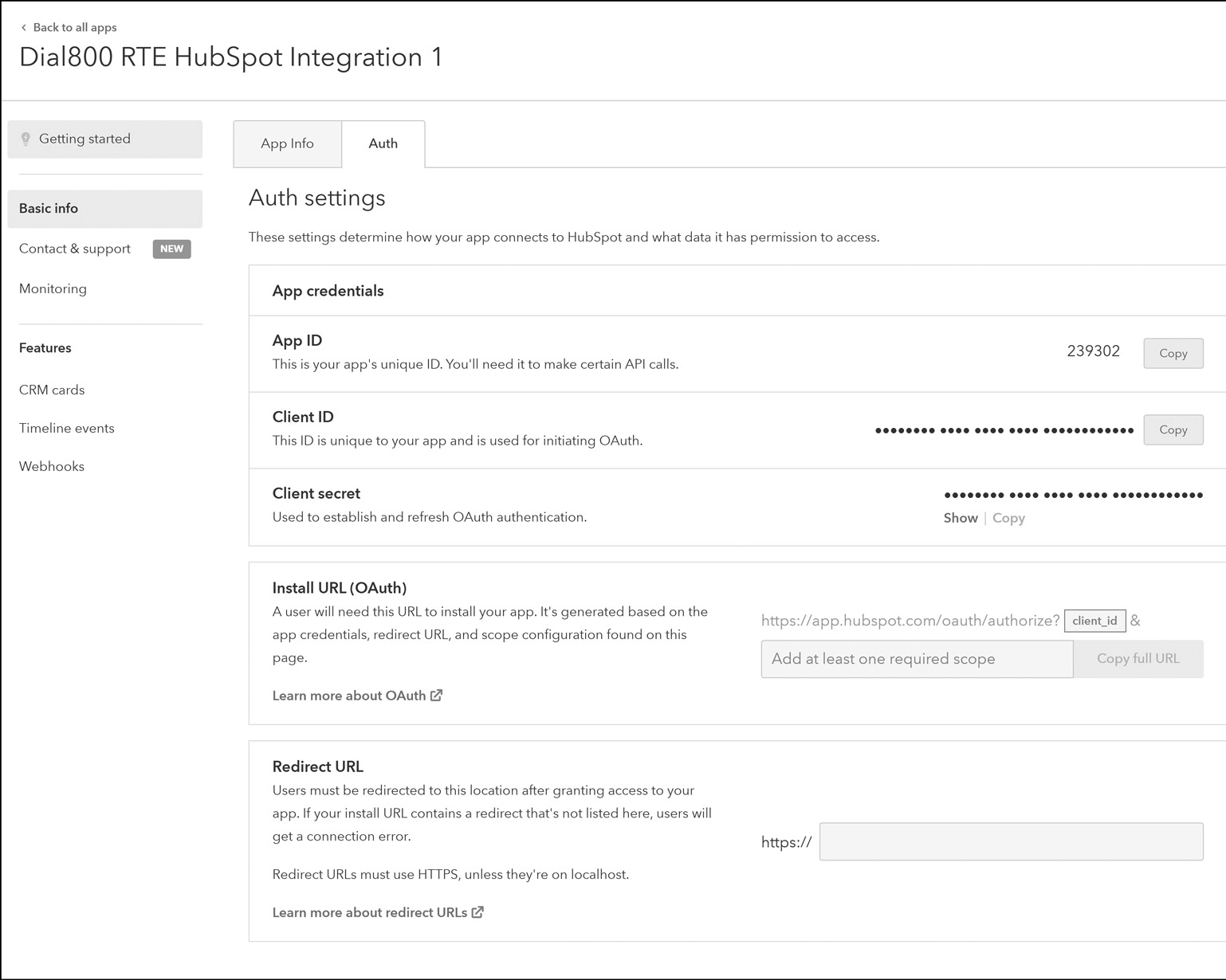Image resolution: width=1226 pixels, height=980 pixels.
Task: Show the hidden Client secret
Action: pyautogui.click(x=960, y=518)
